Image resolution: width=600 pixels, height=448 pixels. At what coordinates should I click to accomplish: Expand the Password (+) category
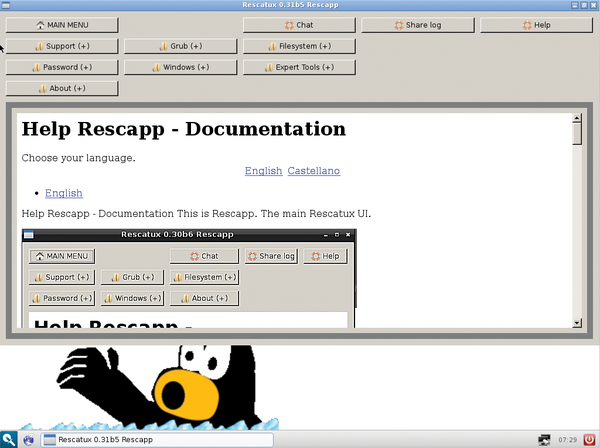[x=62, y=67]
